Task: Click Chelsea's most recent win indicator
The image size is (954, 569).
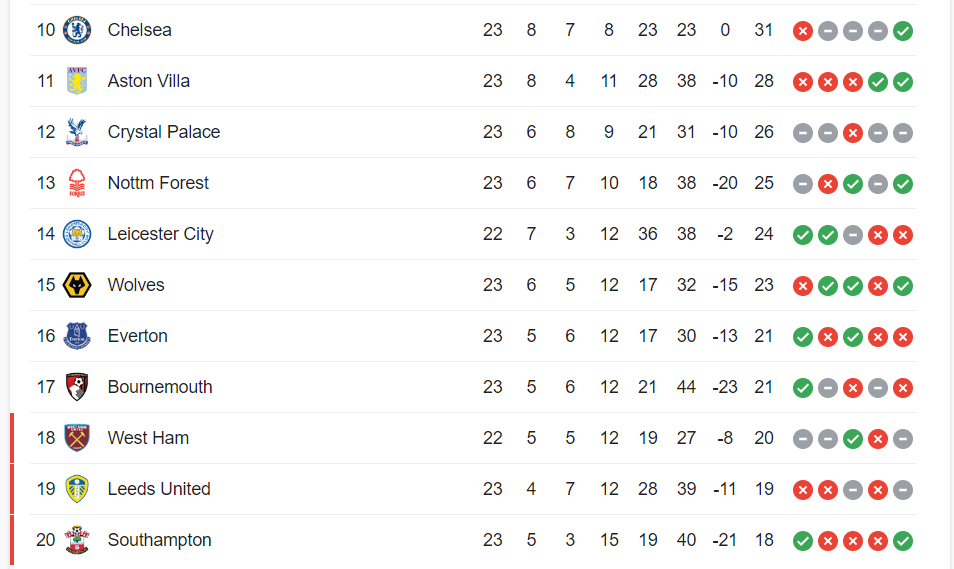Action: pyautogui.click(x=903, y=30)
